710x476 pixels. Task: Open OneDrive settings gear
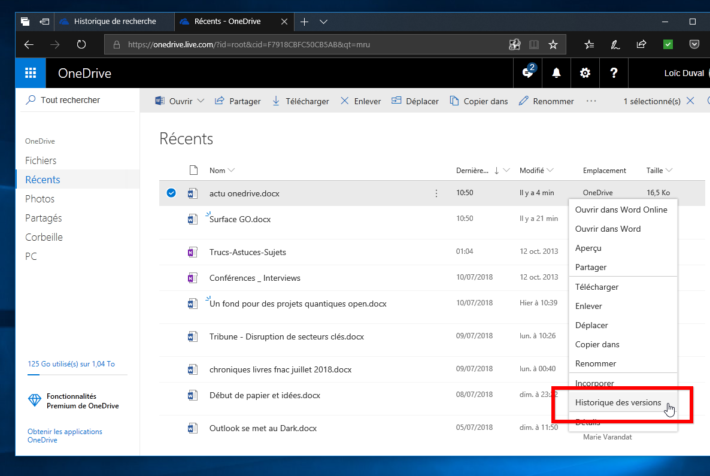[585, 73]
